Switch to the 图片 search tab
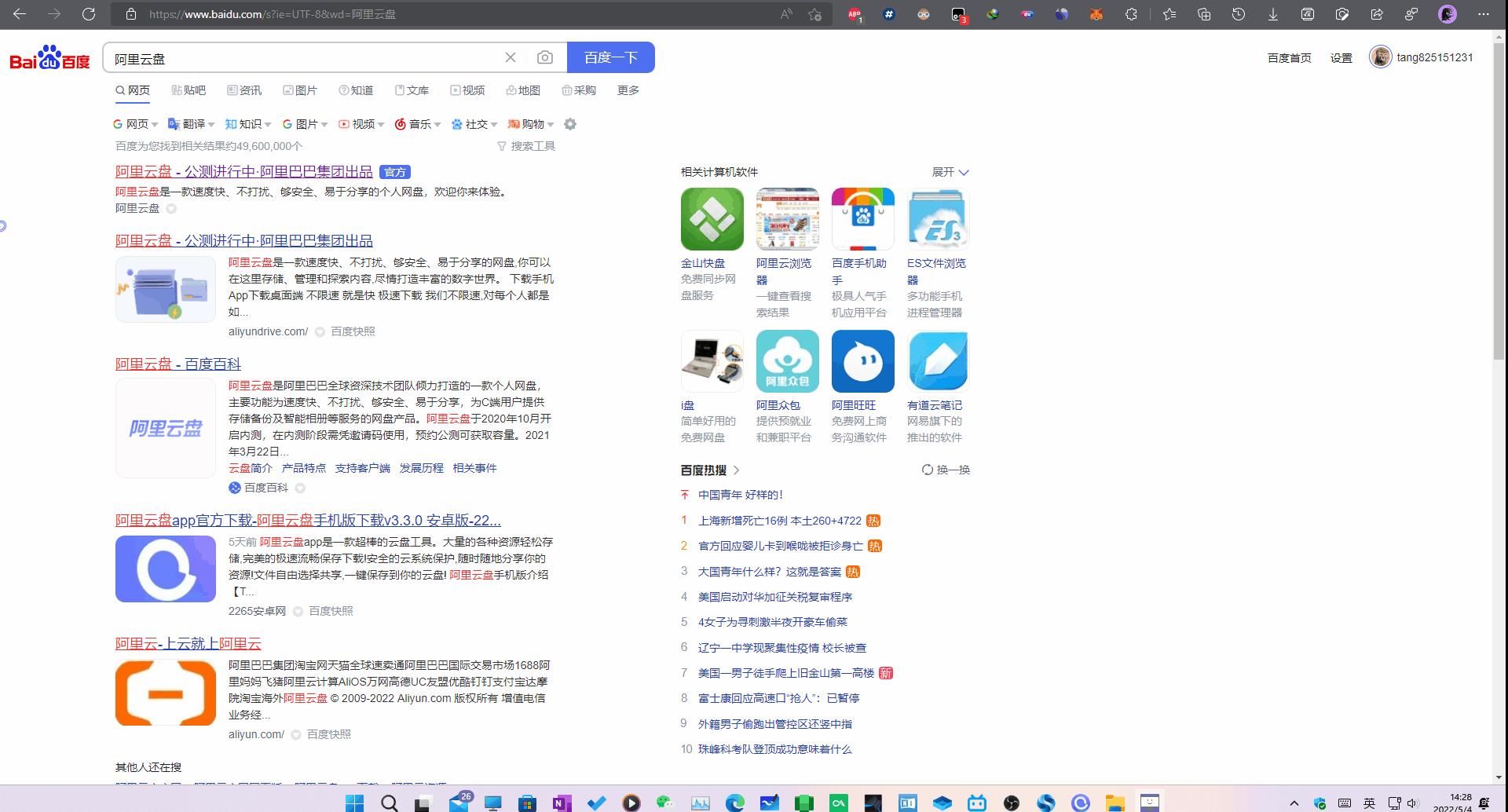The width and height of the screenshot is (1508, 812). (x=301, y=90)
